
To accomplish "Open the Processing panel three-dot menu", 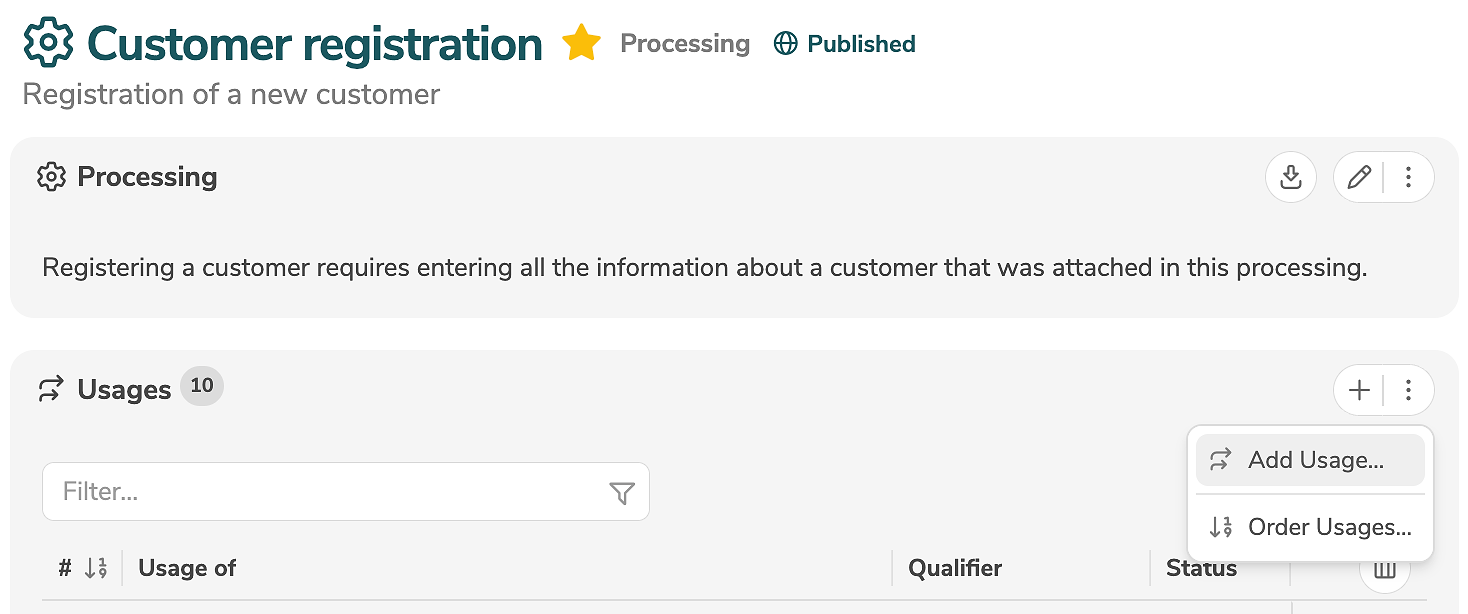I will click(x=1408, y=178).
